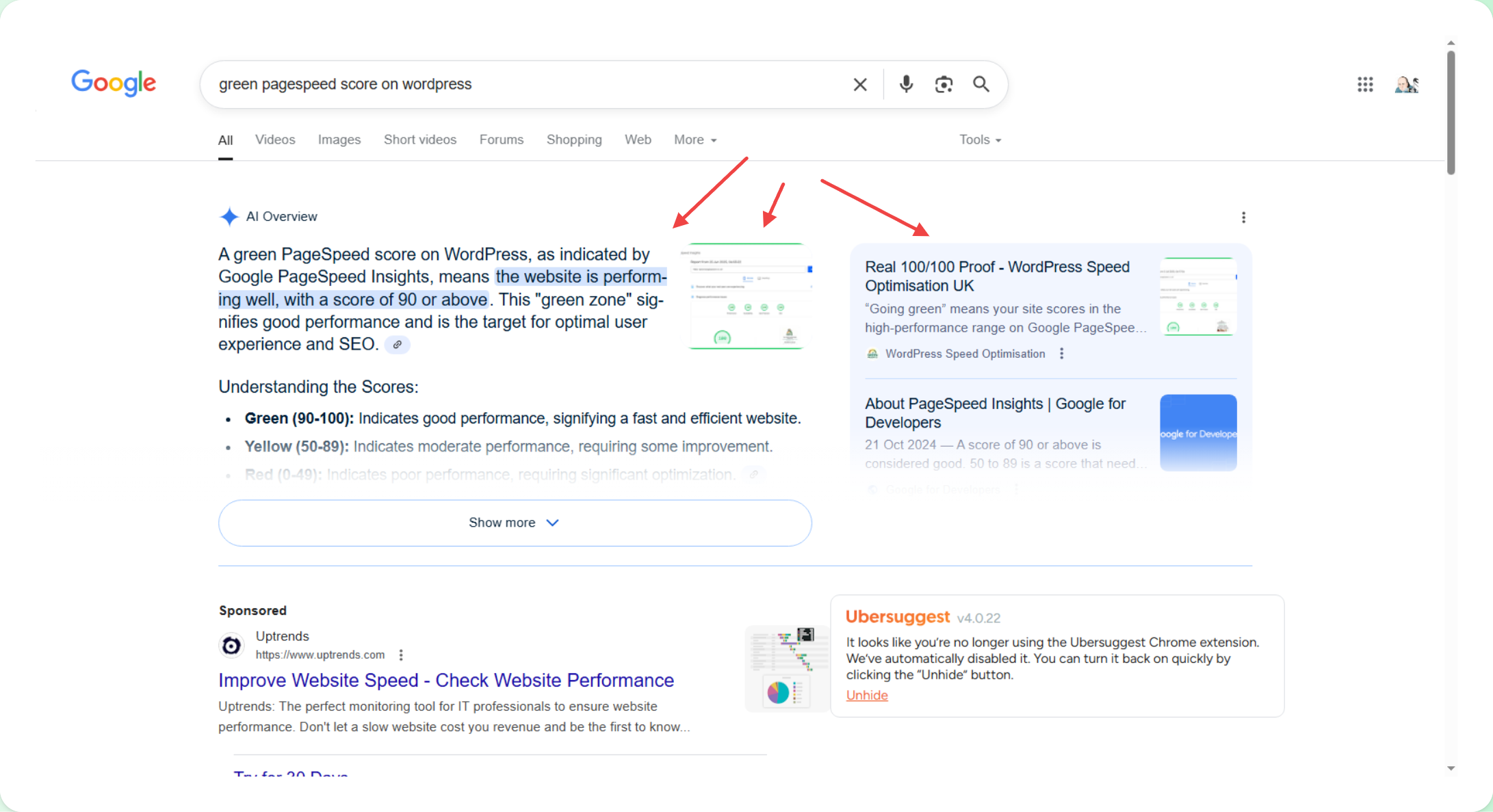This screenshot has height=812, width=1493.
Task: Click the 'Uptrends' advertiser name
Action: point(282,636)
